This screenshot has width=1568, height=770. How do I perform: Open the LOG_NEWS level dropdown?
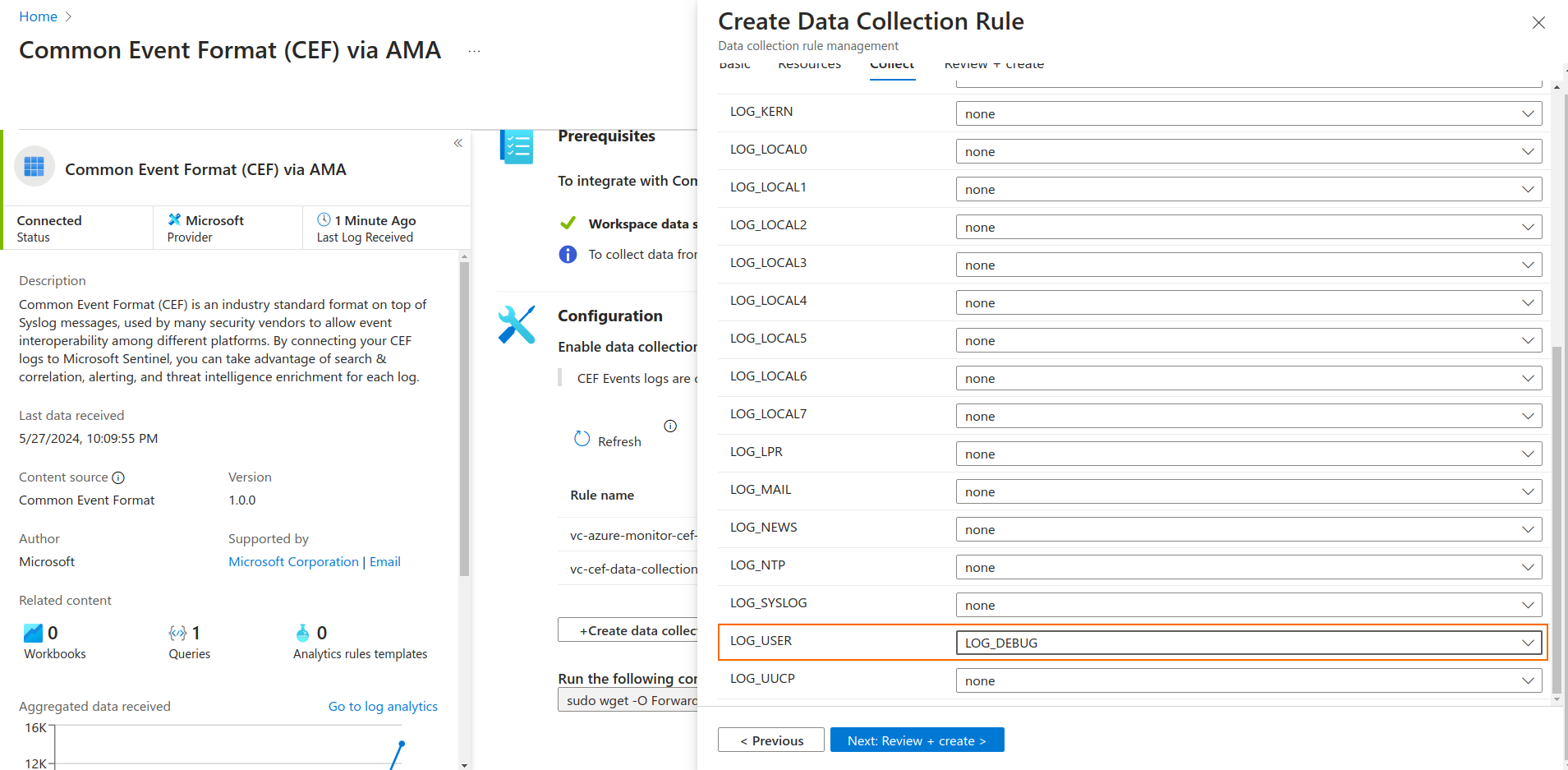point(1248,529)
